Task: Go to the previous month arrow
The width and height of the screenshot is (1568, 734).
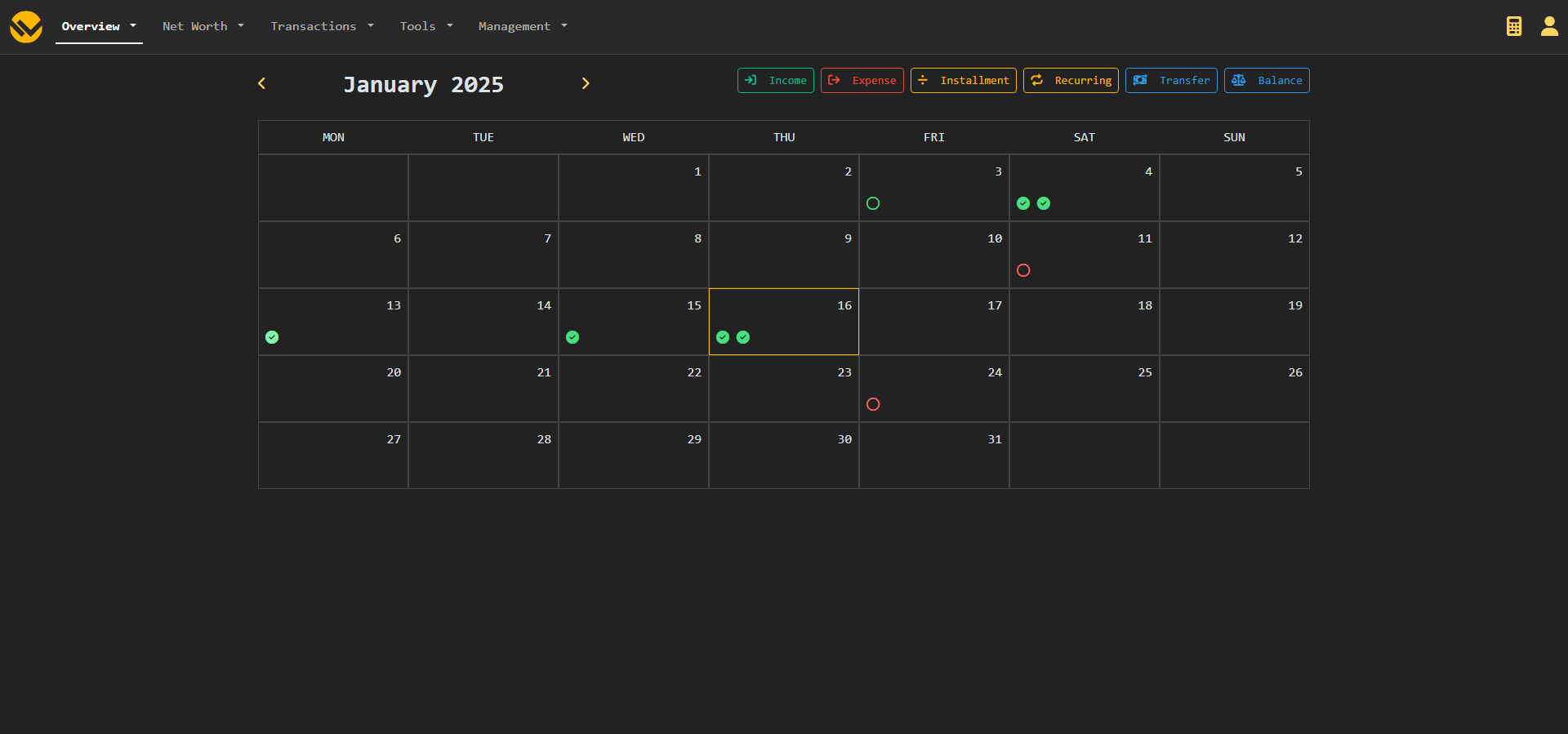Action: [x=262, y=83]
